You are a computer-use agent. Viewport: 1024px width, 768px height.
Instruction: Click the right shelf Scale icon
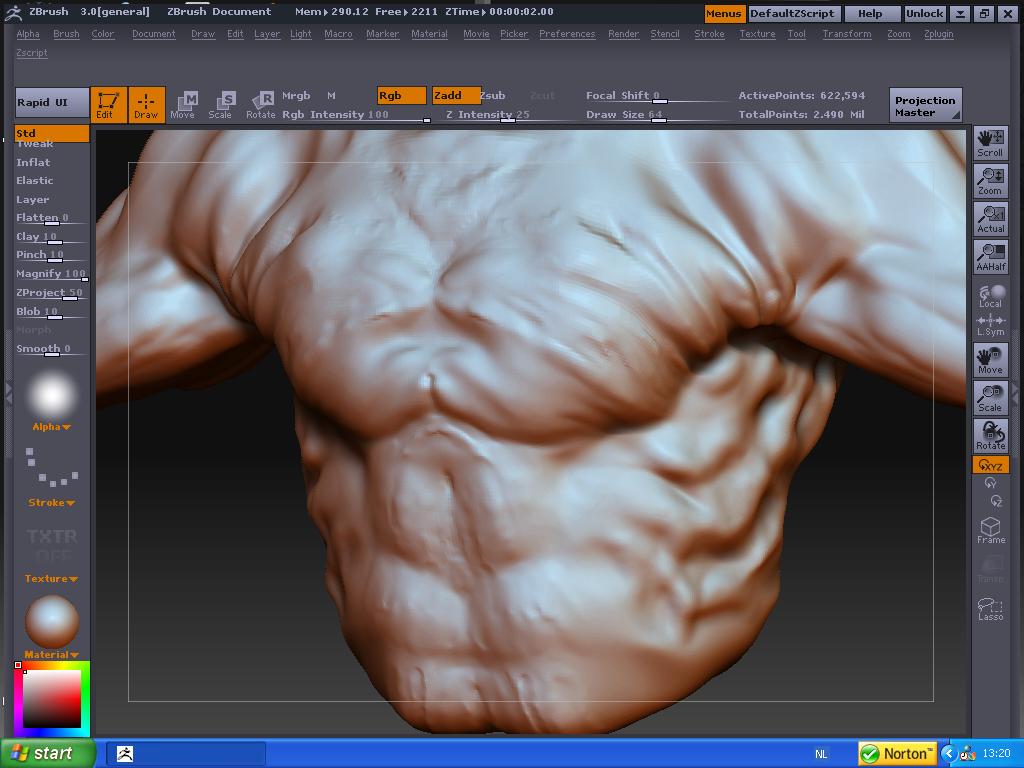pyautogui.click(x=991, y=398)
